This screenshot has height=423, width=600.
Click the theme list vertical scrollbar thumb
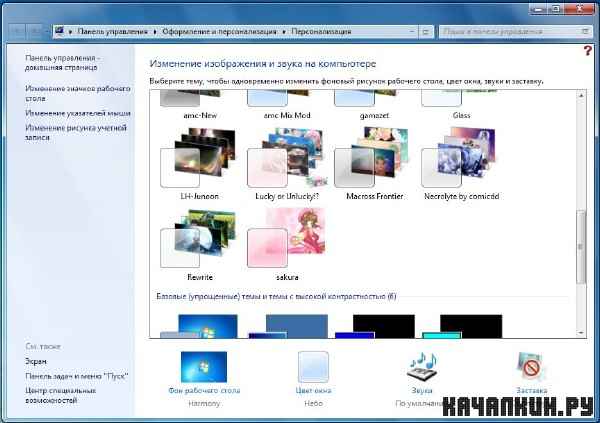[581, 247]
